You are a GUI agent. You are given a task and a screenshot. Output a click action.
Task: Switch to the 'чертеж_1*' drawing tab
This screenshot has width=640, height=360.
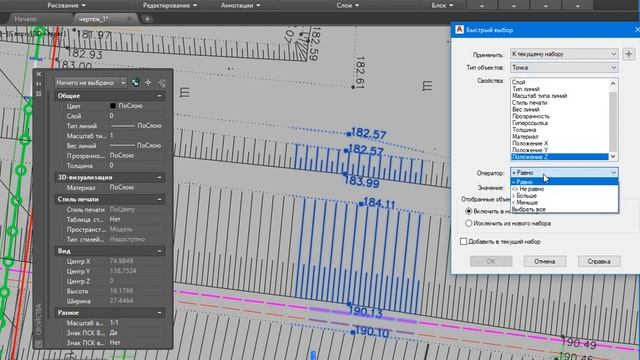(93, 19)
